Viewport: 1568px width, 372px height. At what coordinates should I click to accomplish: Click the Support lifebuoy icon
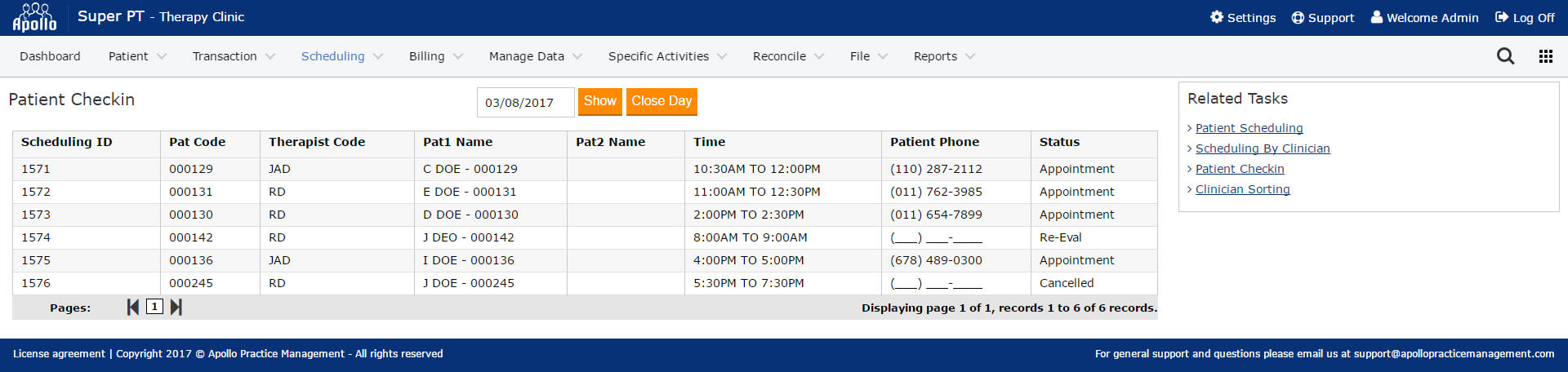click(x=1298, y=17)
